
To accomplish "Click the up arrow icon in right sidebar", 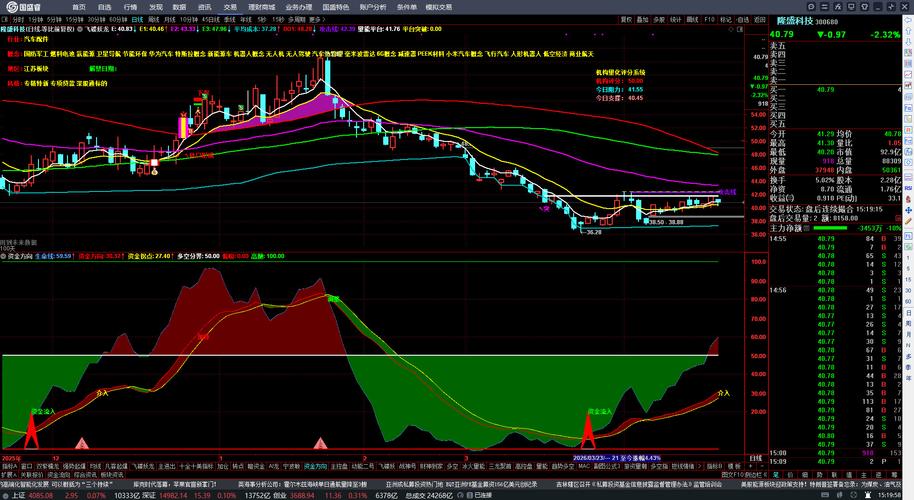I will pyautogui.click(x=908, y=30).
